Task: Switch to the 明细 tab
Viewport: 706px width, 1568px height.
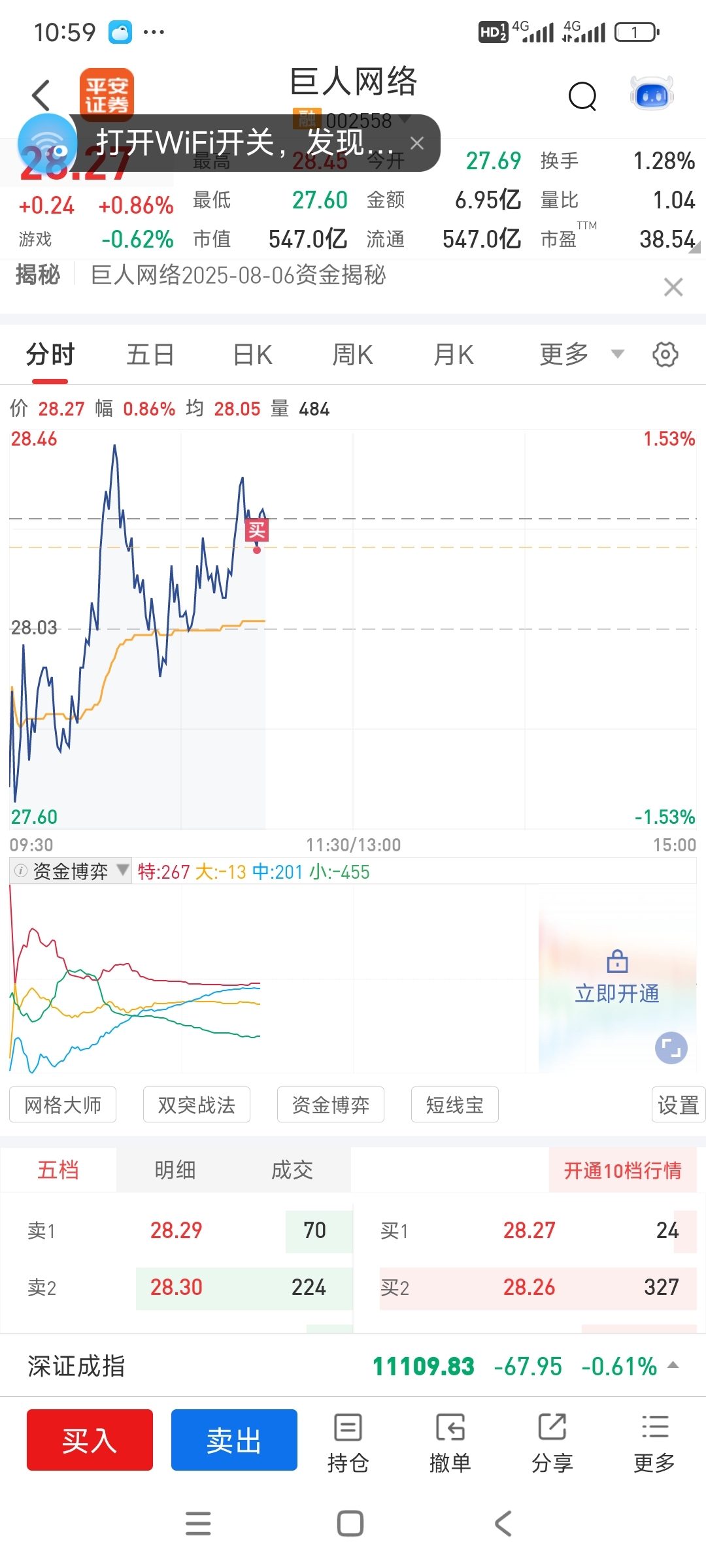Action: 175,1170
